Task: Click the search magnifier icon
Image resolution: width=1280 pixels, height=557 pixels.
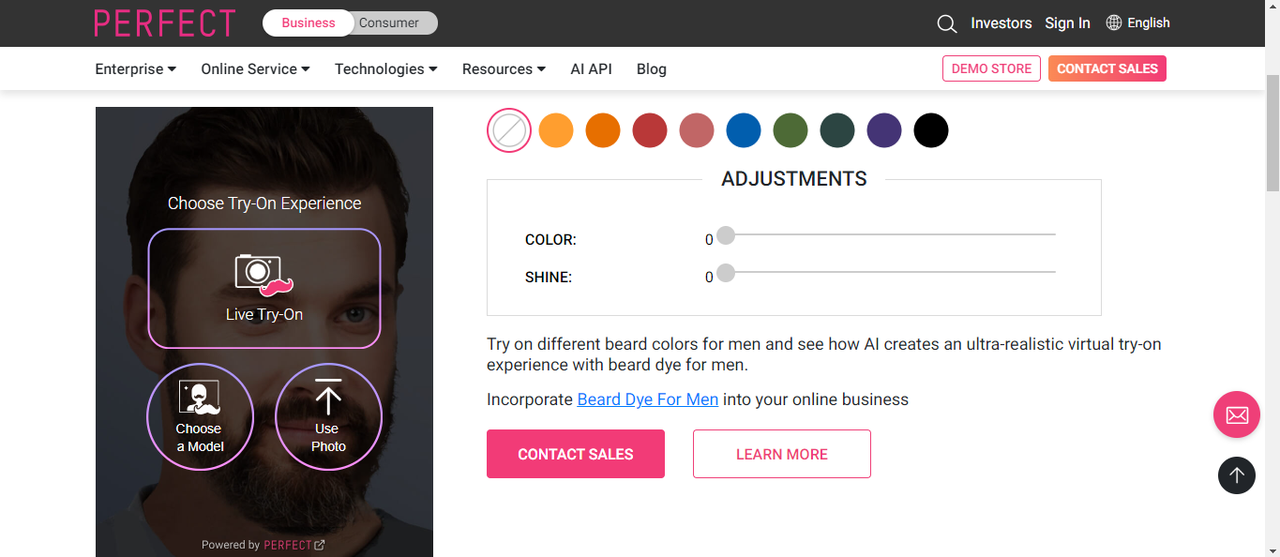Action: pyautogui.click(x=947, y=23)
